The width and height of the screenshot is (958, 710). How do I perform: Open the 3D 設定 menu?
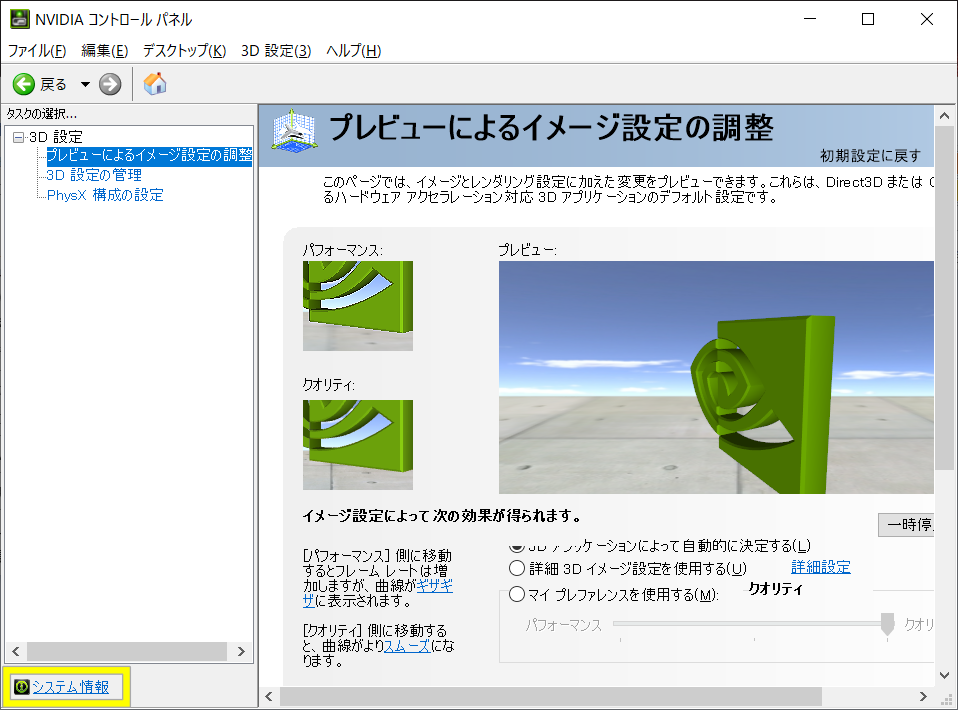(276, 51)
